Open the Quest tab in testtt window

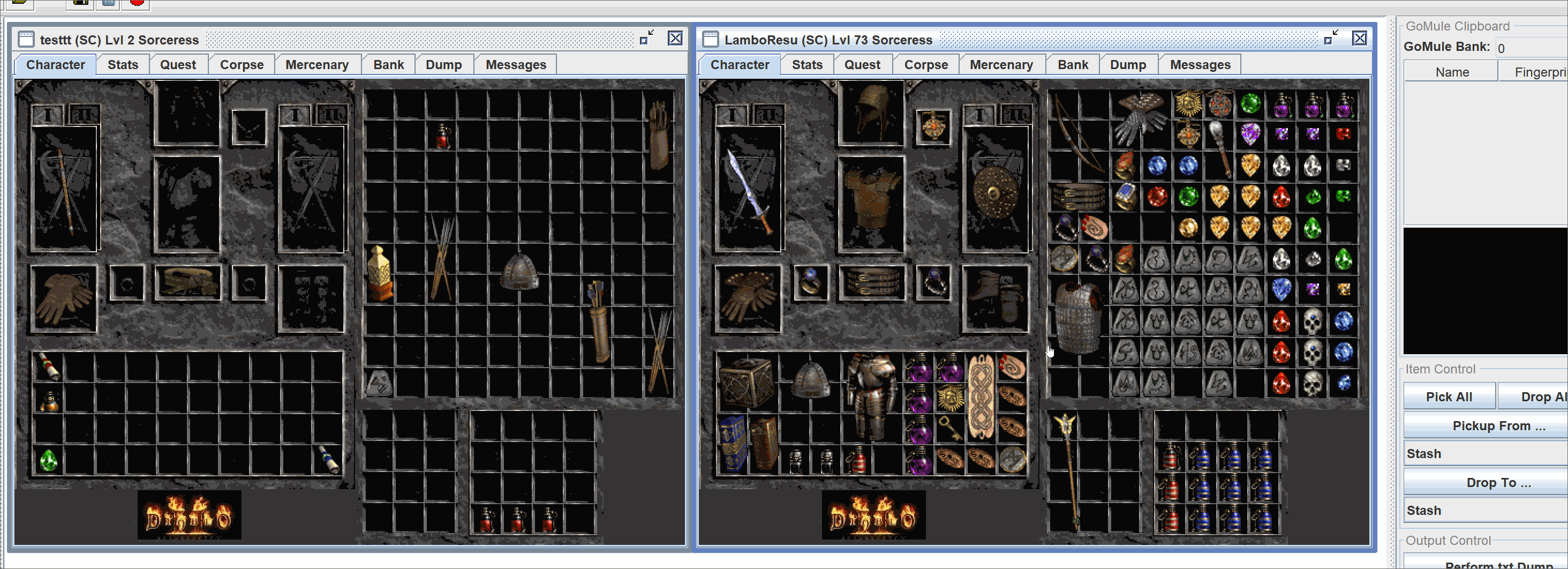pos(178,65)
